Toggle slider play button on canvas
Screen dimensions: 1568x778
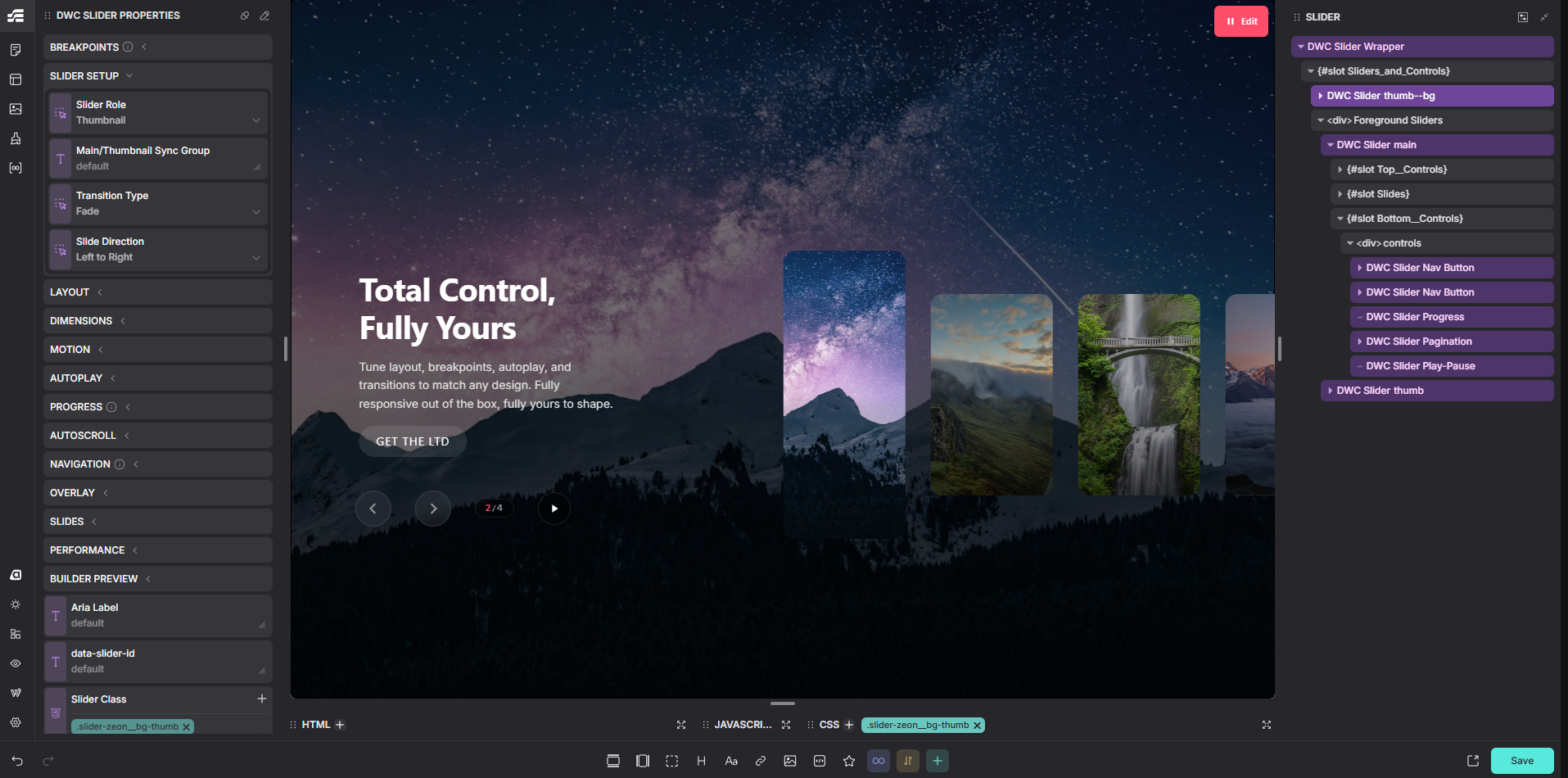pyautogui.click(x=554, y=509)
